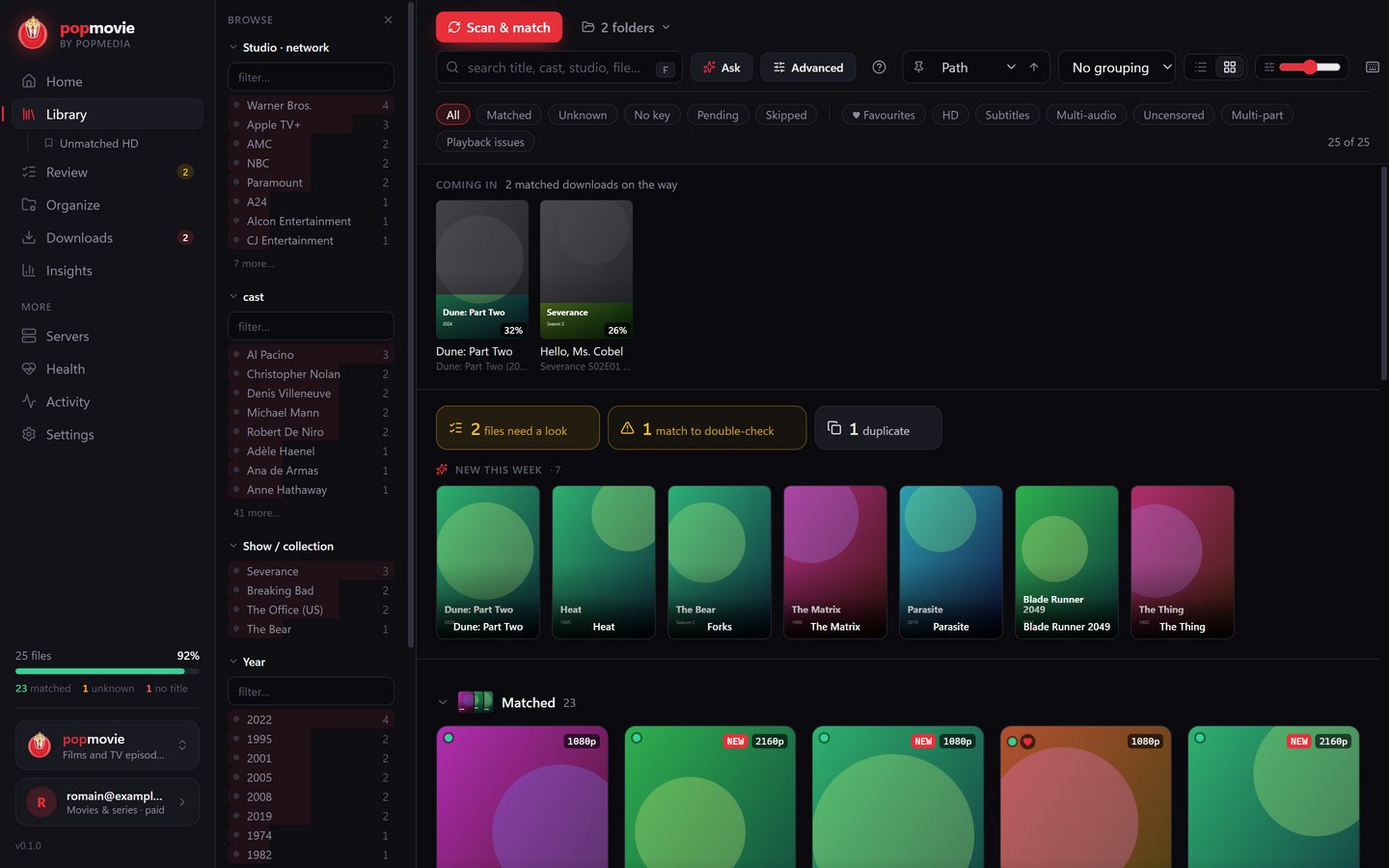Image resolution: width=1389 pixels, height=868 pixels.
Task: Open the Blade Runner 2049 poster thumbnail
Action: pyautogui.click(x=1067, y=561)
